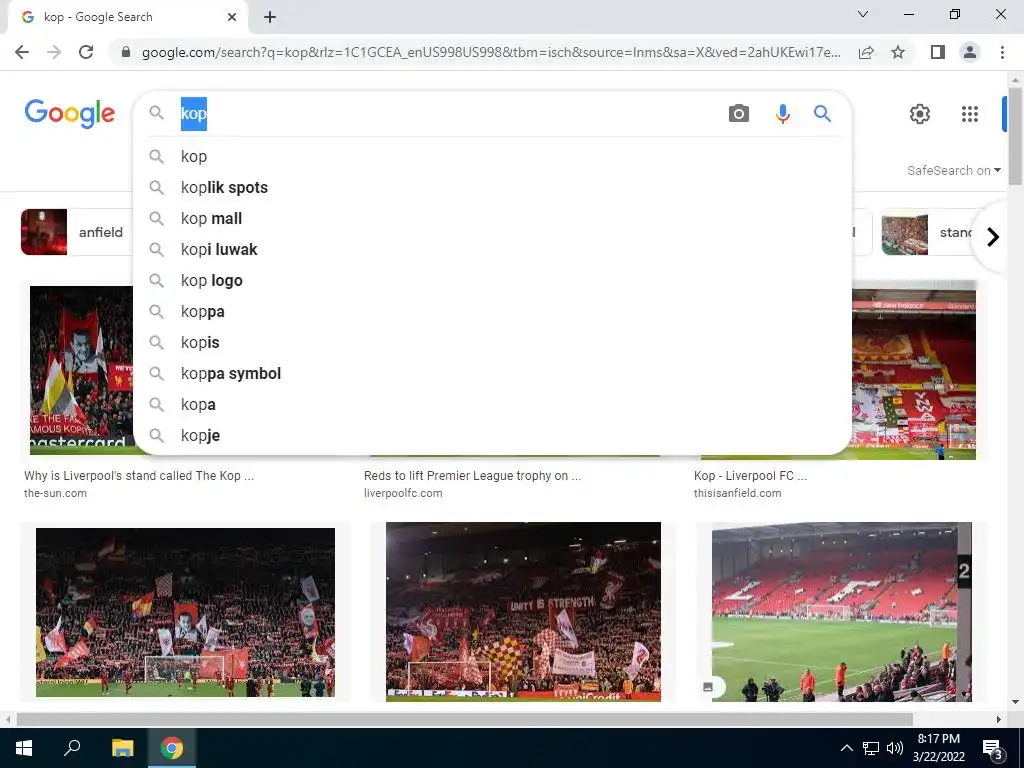Go back to previous page
Viewport: 1024px width, 768px height.
tap(22, 52)
